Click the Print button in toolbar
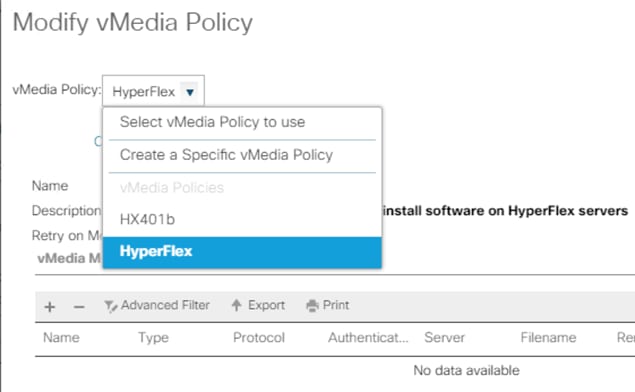This screenshot has height=392, width=635. 328,305
